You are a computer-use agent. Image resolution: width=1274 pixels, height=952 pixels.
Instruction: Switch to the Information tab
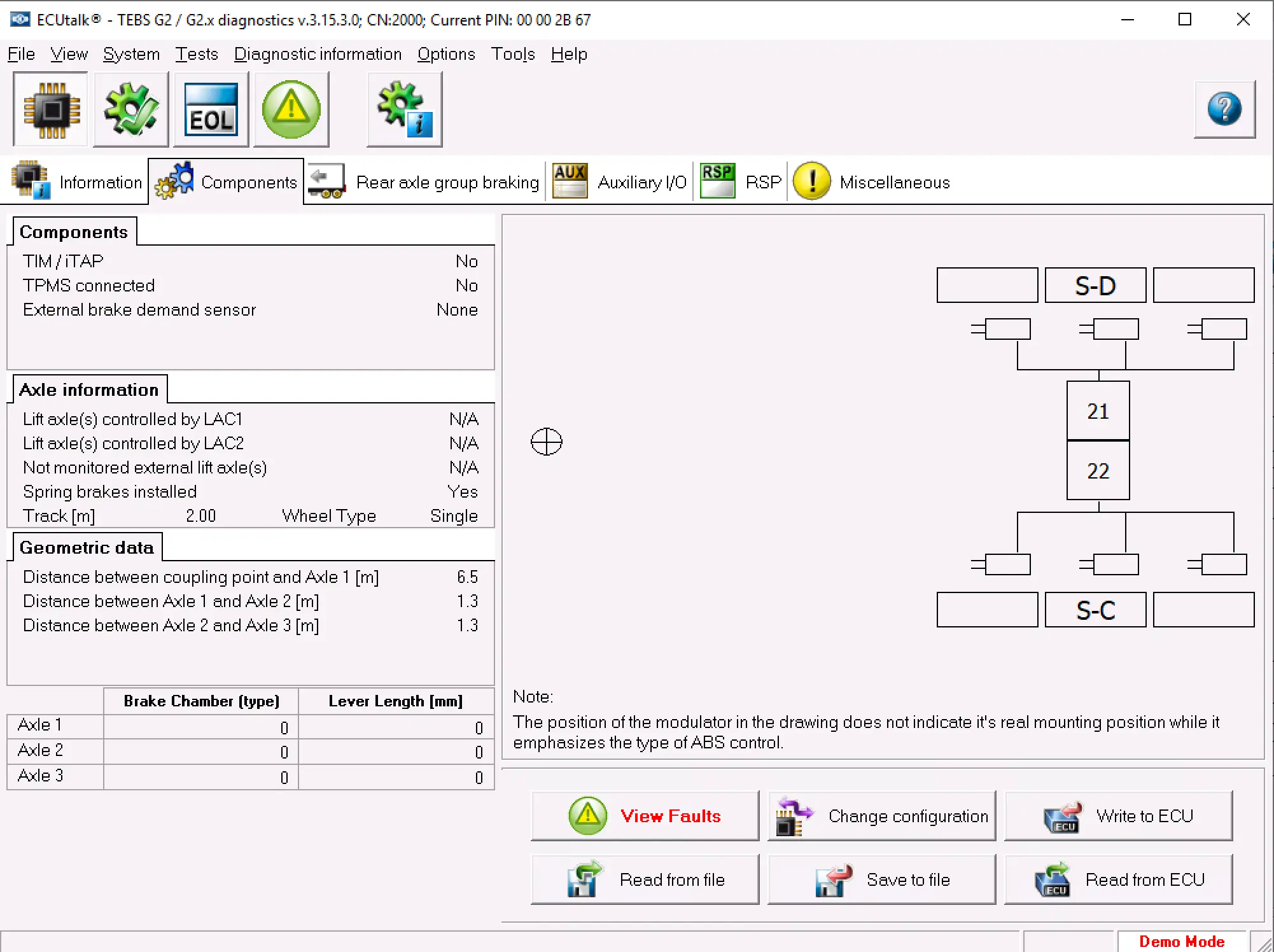[x=78, y=183]
